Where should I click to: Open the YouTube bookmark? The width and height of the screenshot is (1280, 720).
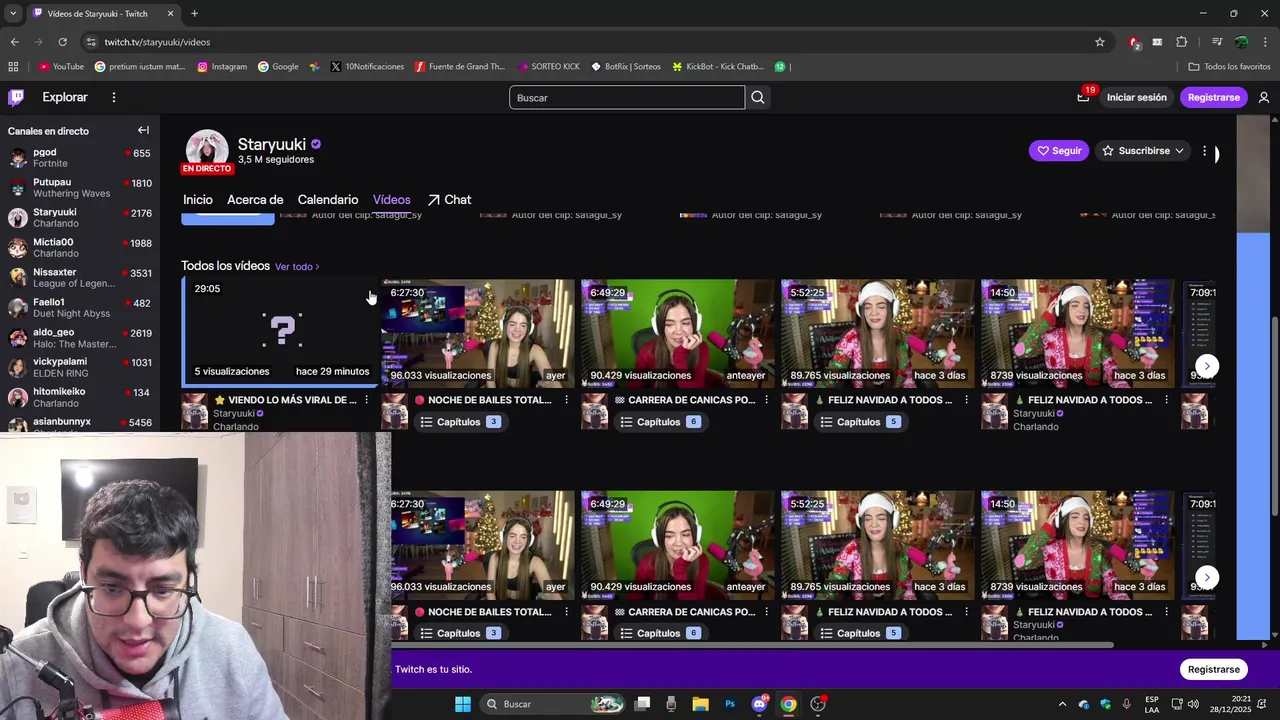click(x=61, y=67)
